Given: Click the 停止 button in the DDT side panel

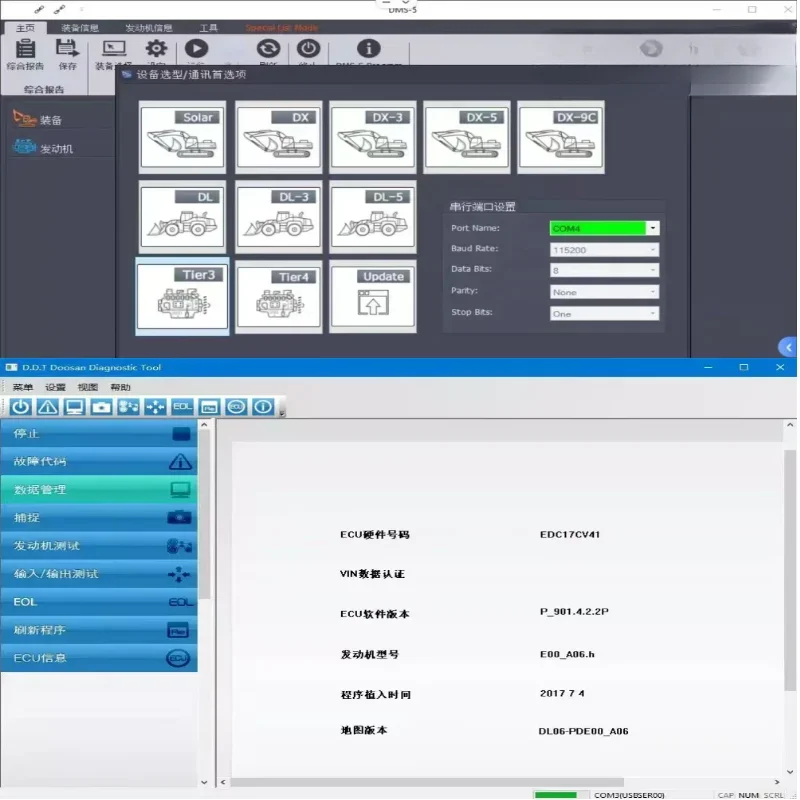Looking at the screenshot, I should pos(99,434).
